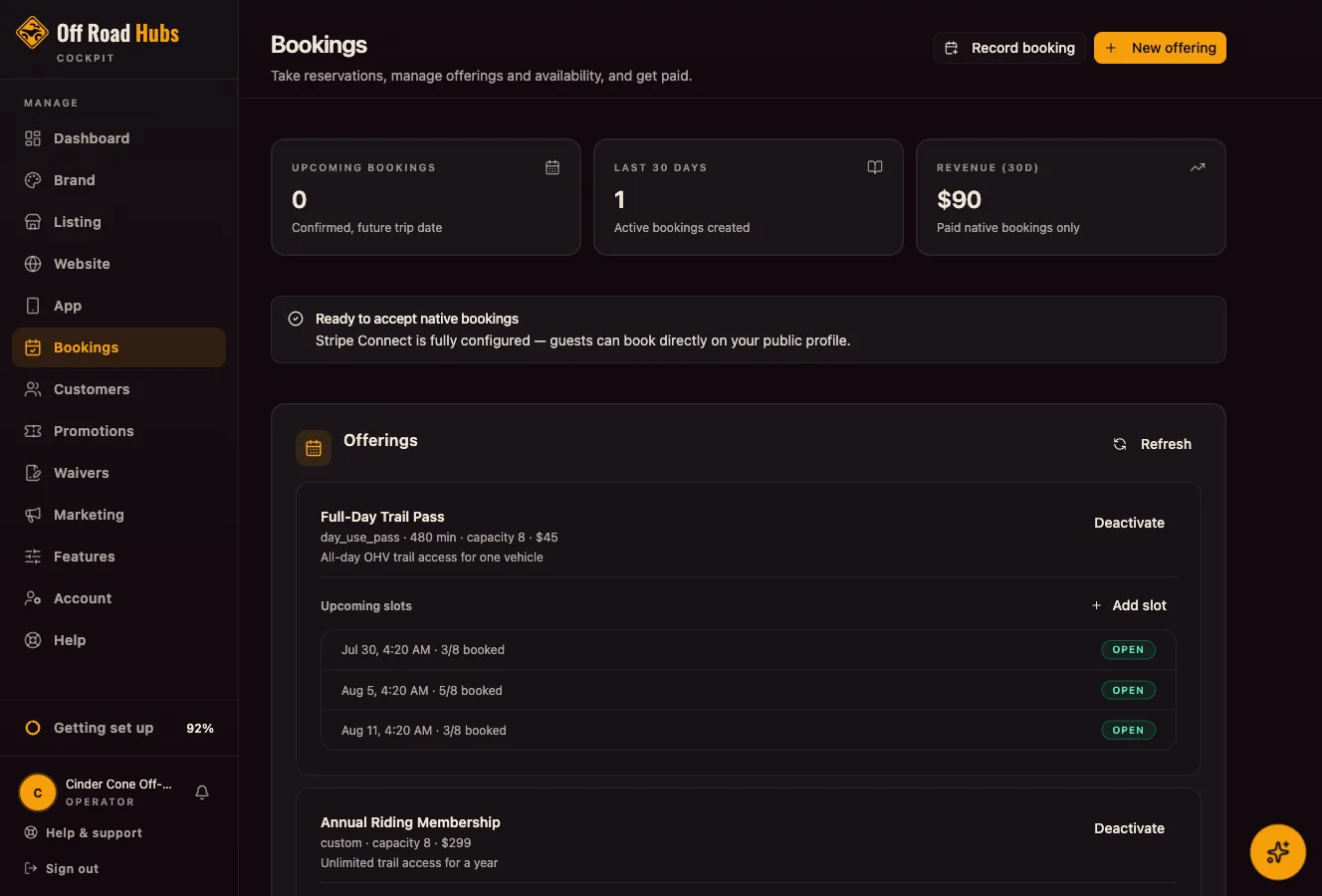Click the calendar icon on Upcoming Bookings card
The height and width of the screenshot is (896, 1322).
(x=552, y=167)
